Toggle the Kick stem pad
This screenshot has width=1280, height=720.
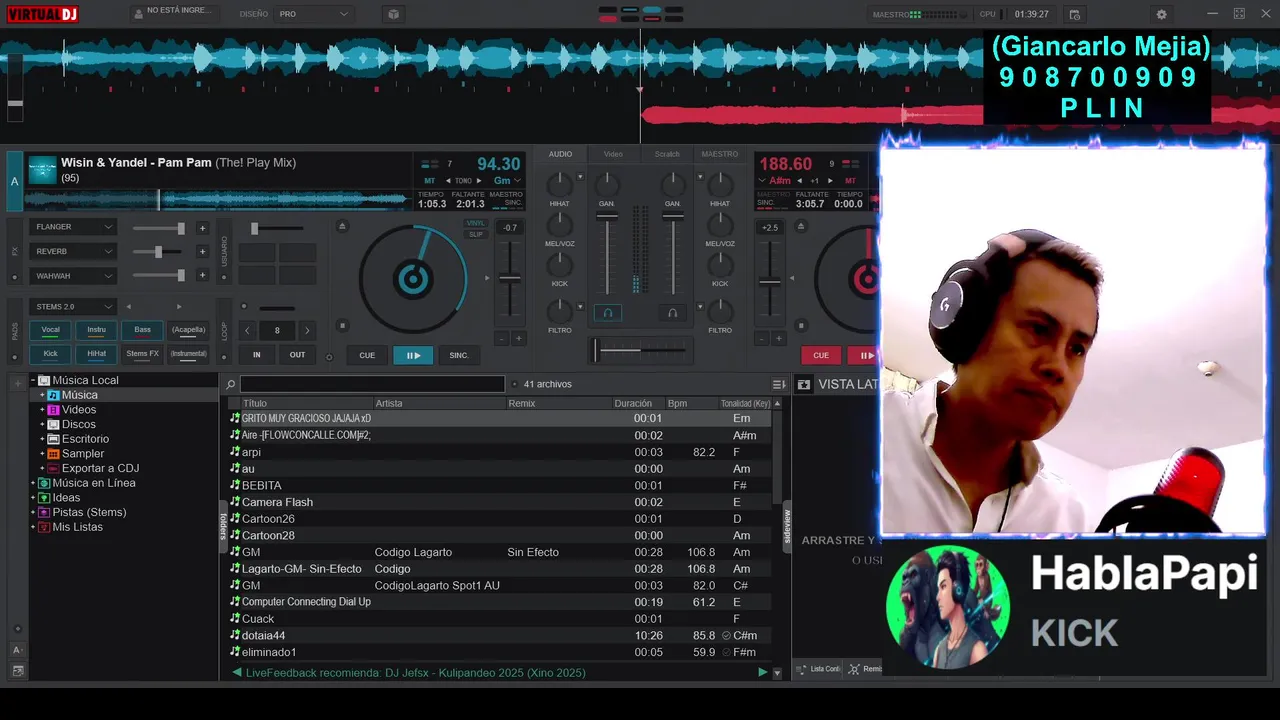pyautogui.click(x=50, y=354)
